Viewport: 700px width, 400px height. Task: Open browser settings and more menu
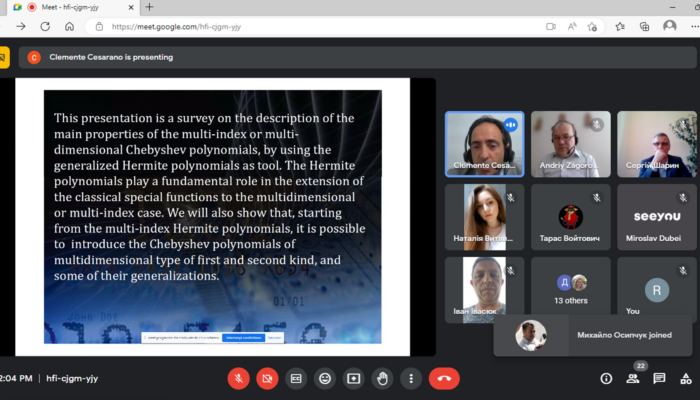click(x=694, y=27)
